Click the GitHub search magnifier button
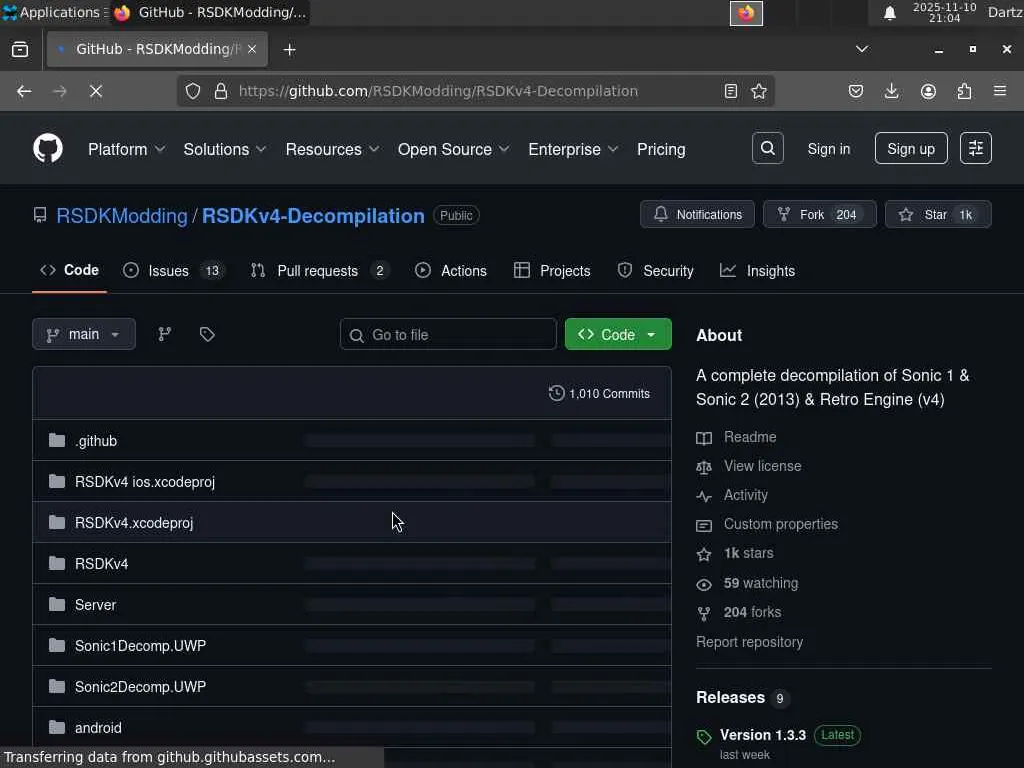 click(767, 148)
